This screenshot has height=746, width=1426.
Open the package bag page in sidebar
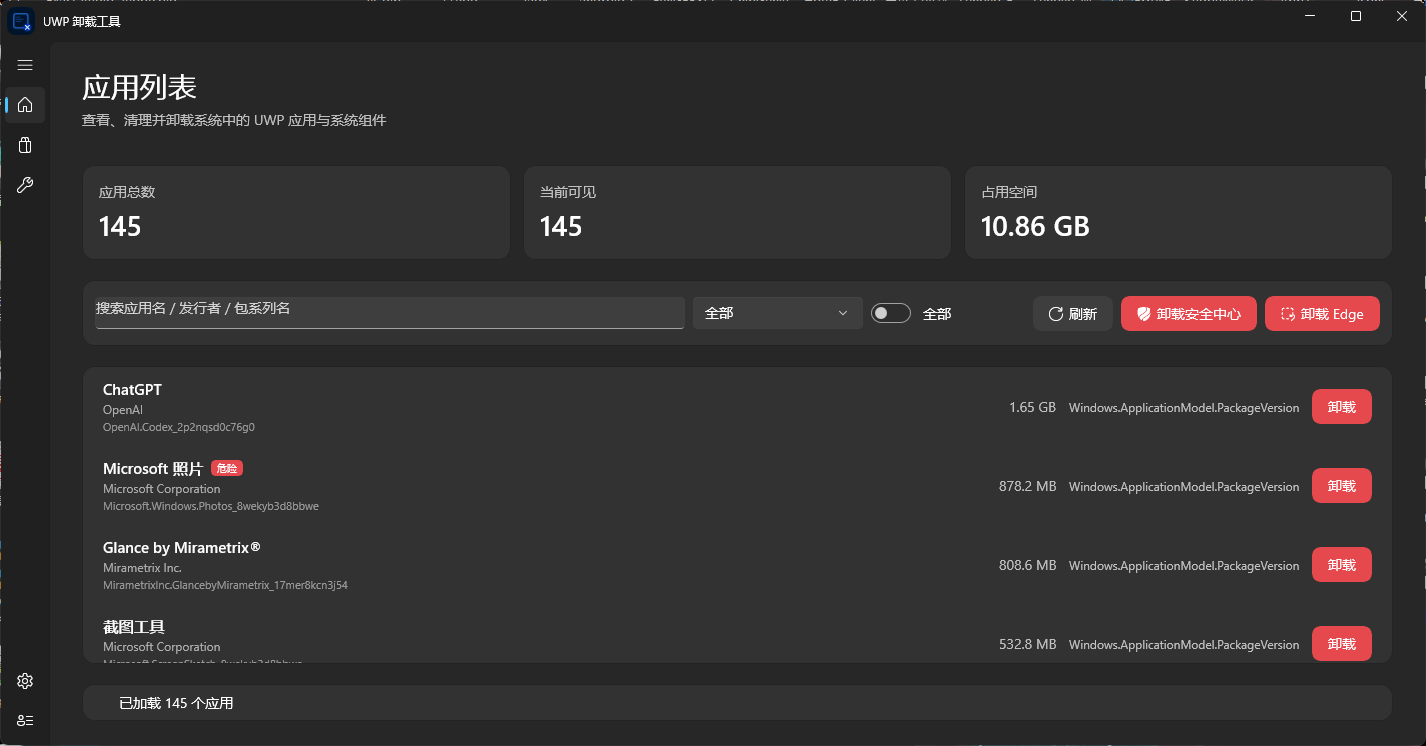click(25, 145)
